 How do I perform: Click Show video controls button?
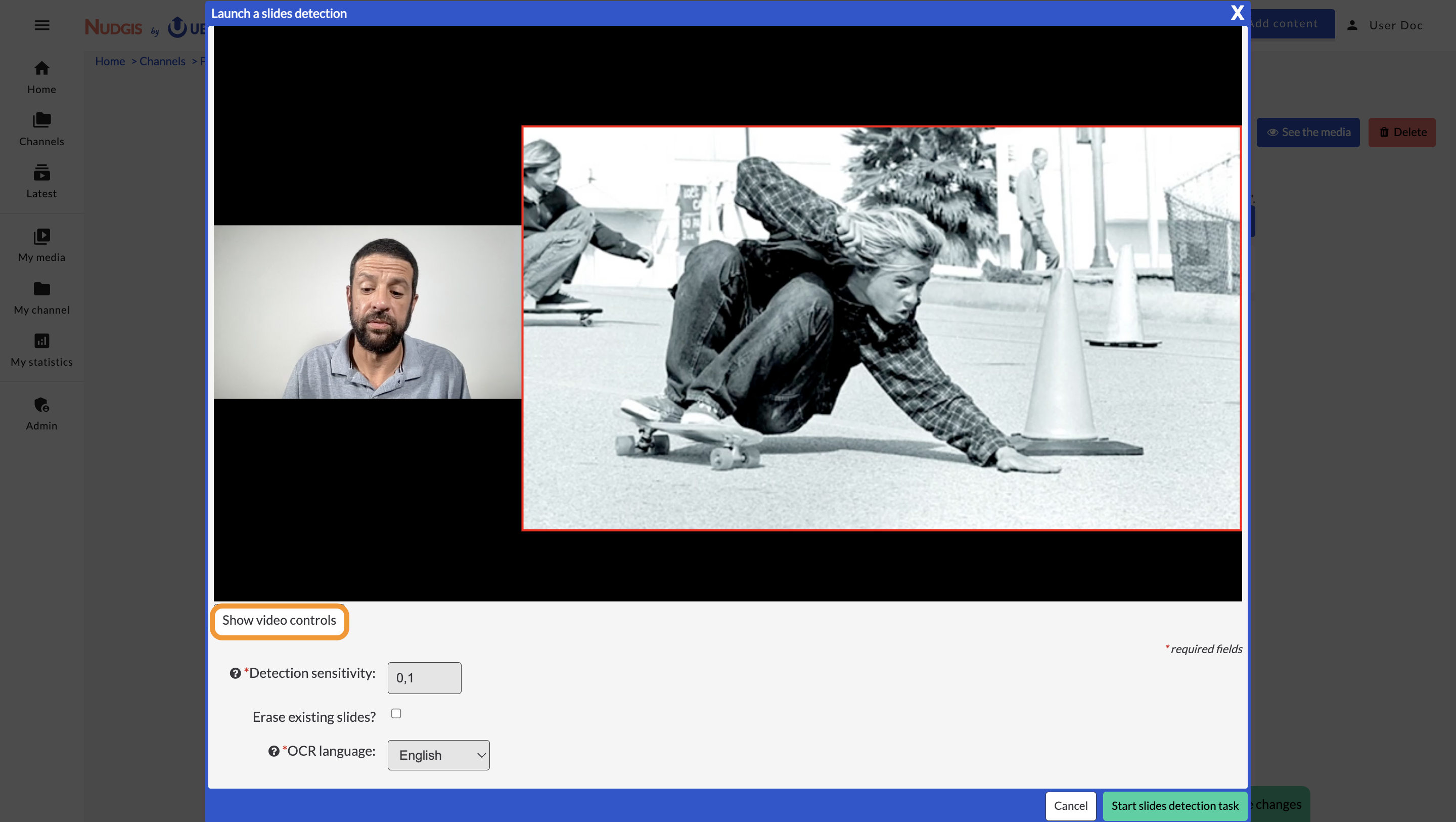tap(279, 621)
